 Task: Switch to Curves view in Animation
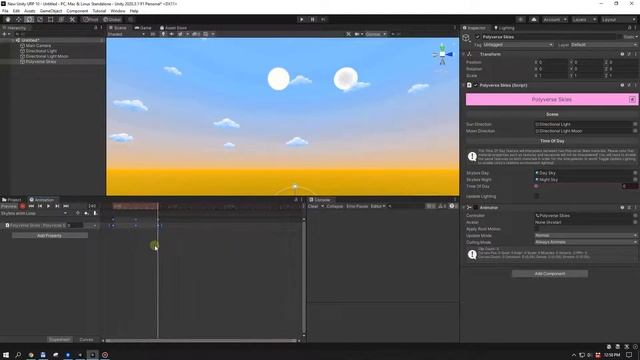86,340
